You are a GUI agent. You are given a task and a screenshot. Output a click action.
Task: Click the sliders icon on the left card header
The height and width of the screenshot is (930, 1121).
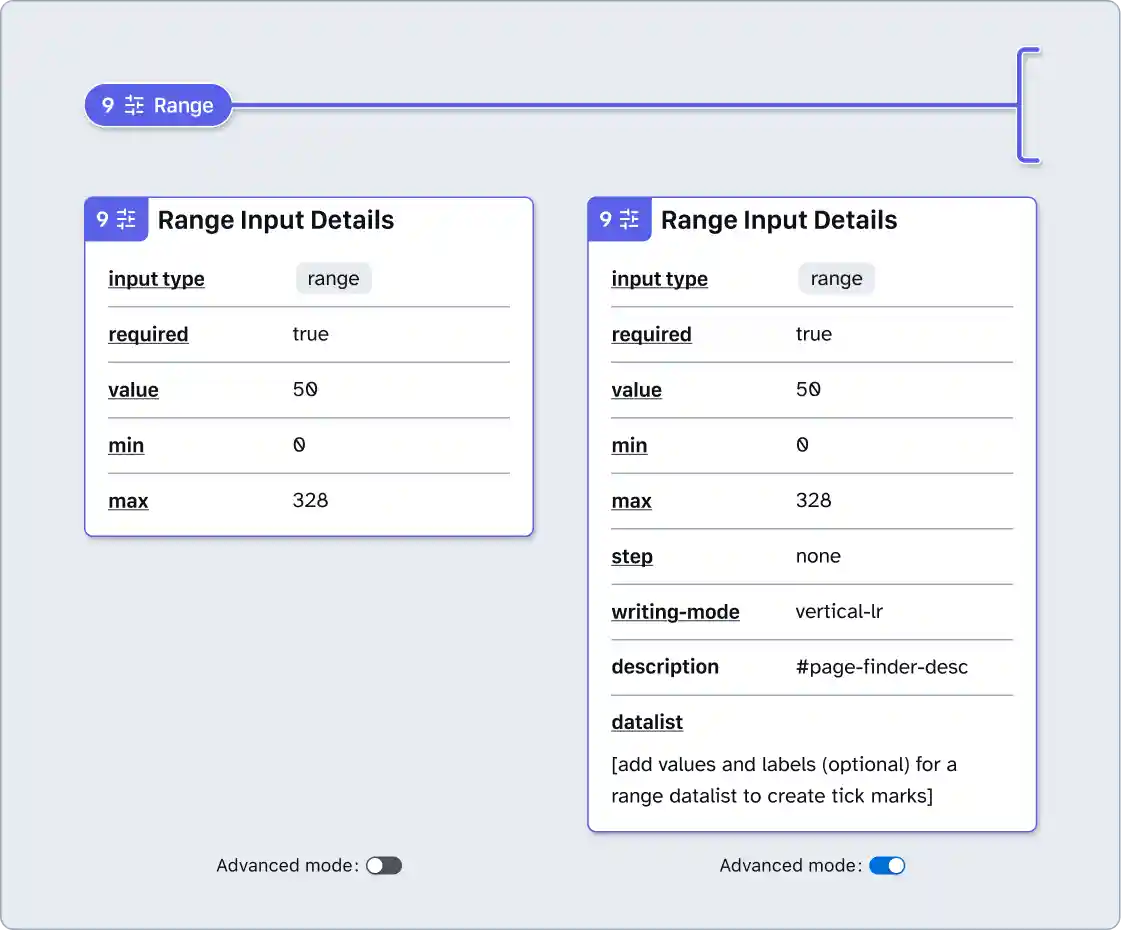pos(126,218)
